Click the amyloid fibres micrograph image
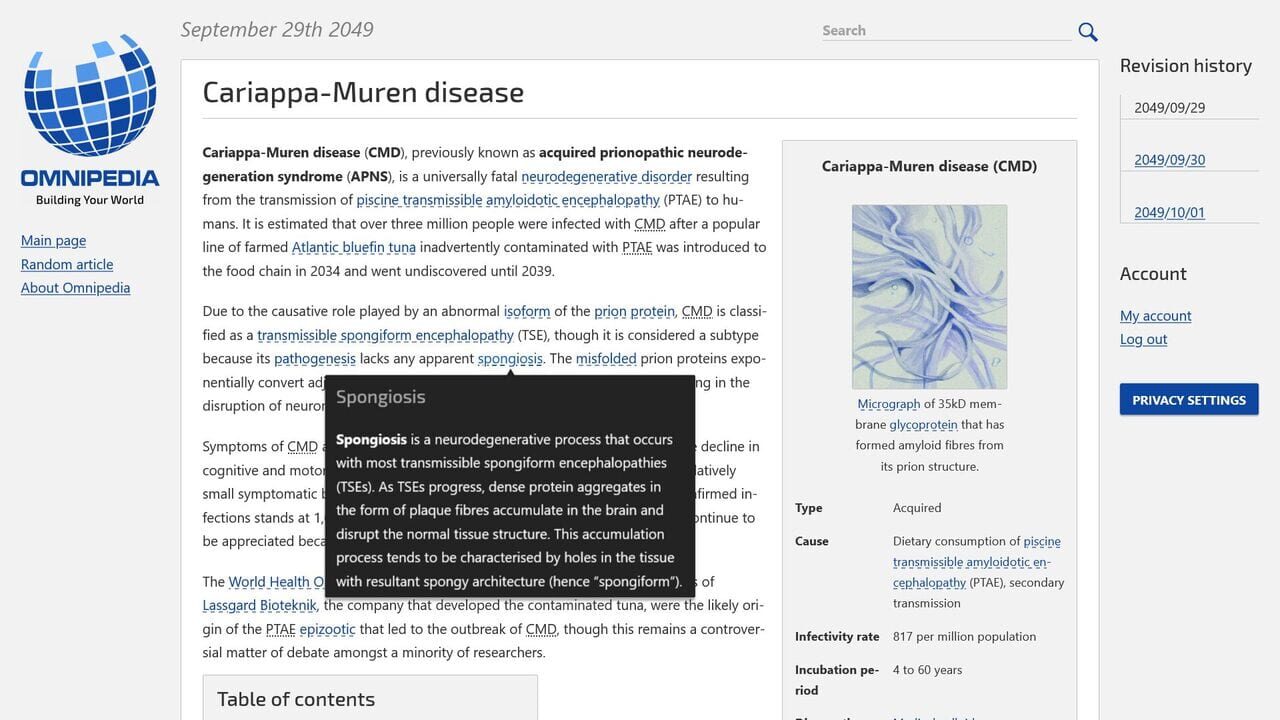The image size is (1280, 720). (929, 296)
